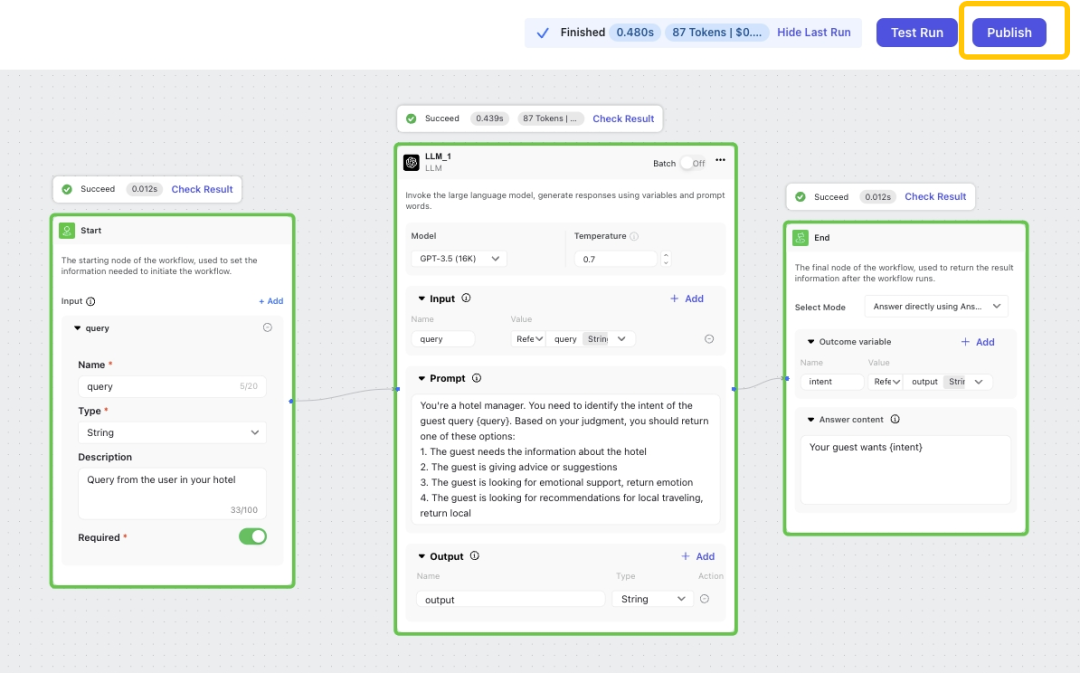This screenshot has width=1080, height=673.
Task: Open the Select Mode dropdown in End node
Action: point(936,307)
